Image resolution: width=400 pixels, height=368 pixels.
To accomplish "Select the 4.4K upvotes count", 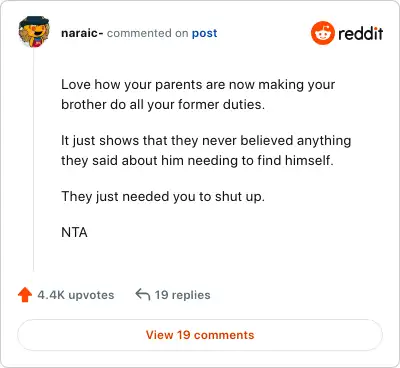I will (x=76, y=295).
